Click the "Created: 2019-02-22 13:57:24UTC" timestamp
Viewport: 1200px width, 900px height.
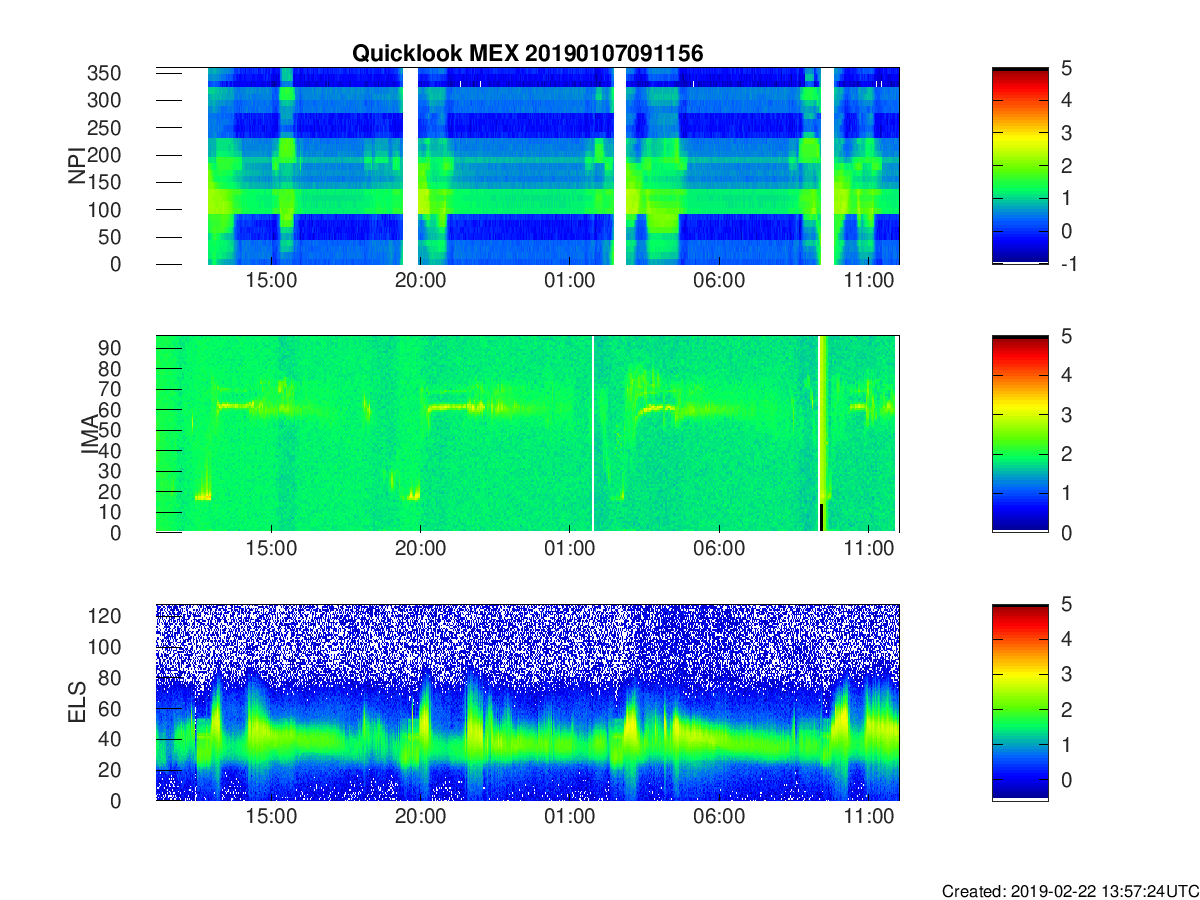[1070, 891]
